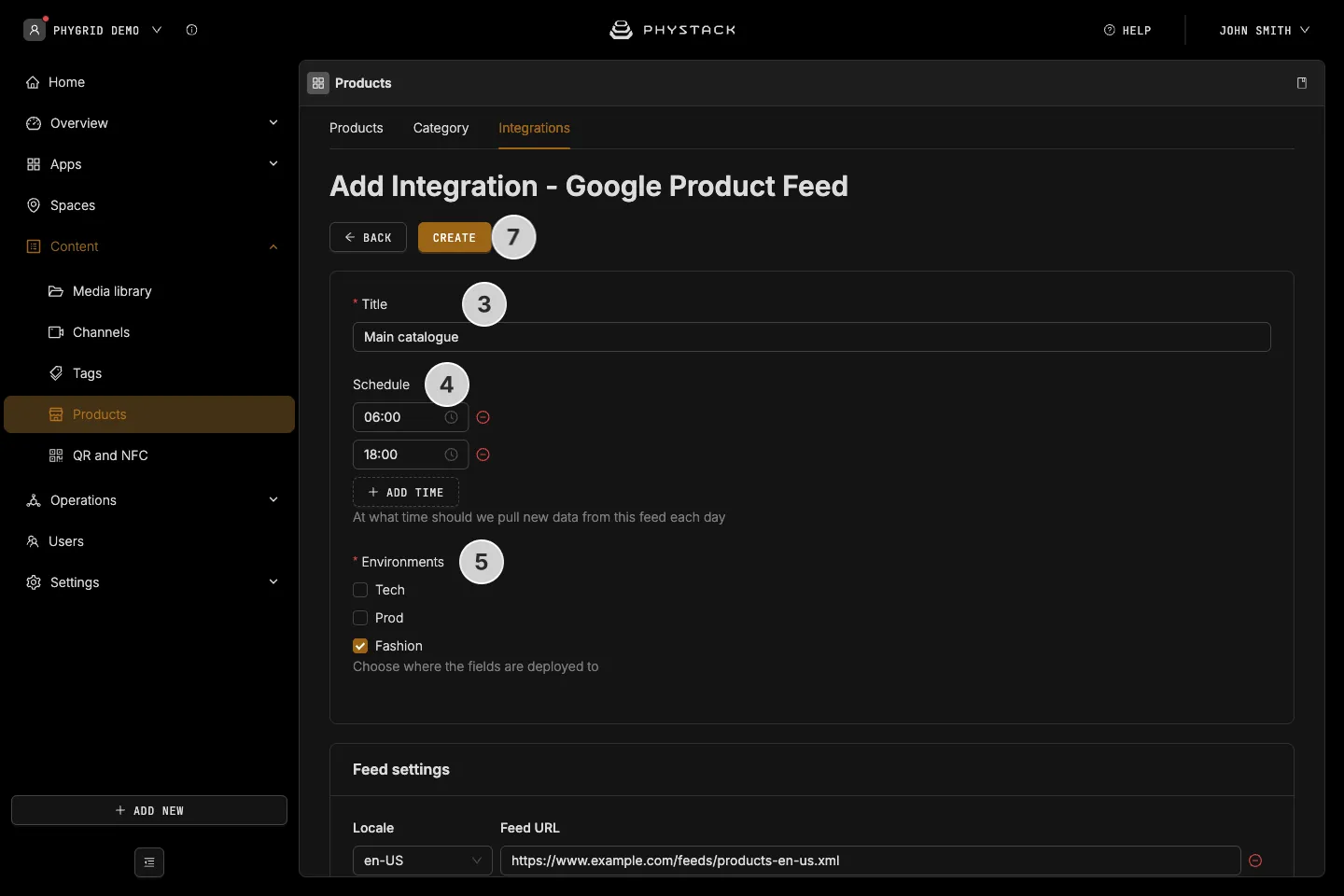Viewport: 1344px width, 896px height.
Task: Select the Integrations tab
Action: click(x=534, y=128)
